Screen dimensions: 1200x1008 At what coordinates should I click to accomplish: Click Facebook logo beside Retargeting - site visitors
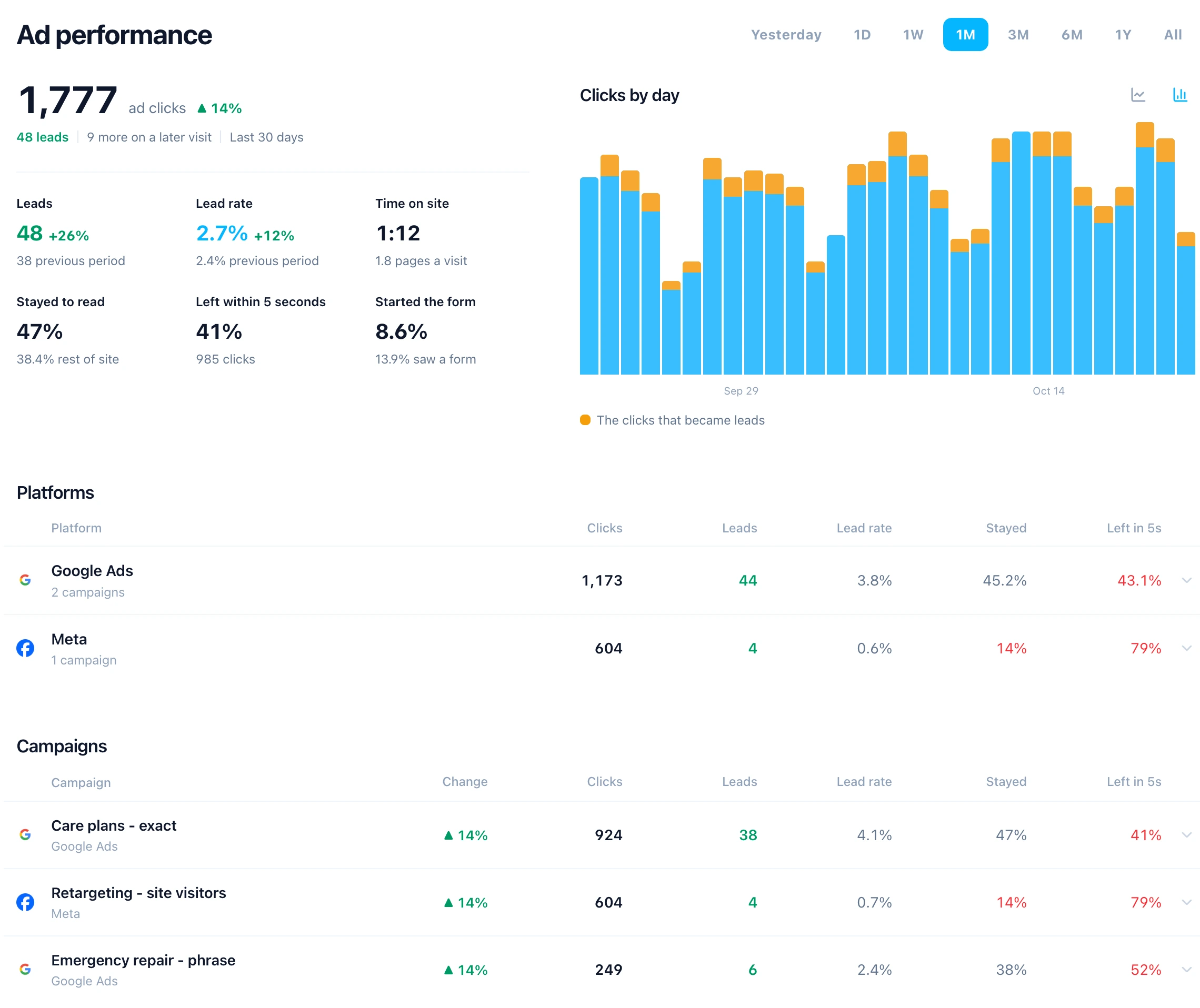coord(25,902)
